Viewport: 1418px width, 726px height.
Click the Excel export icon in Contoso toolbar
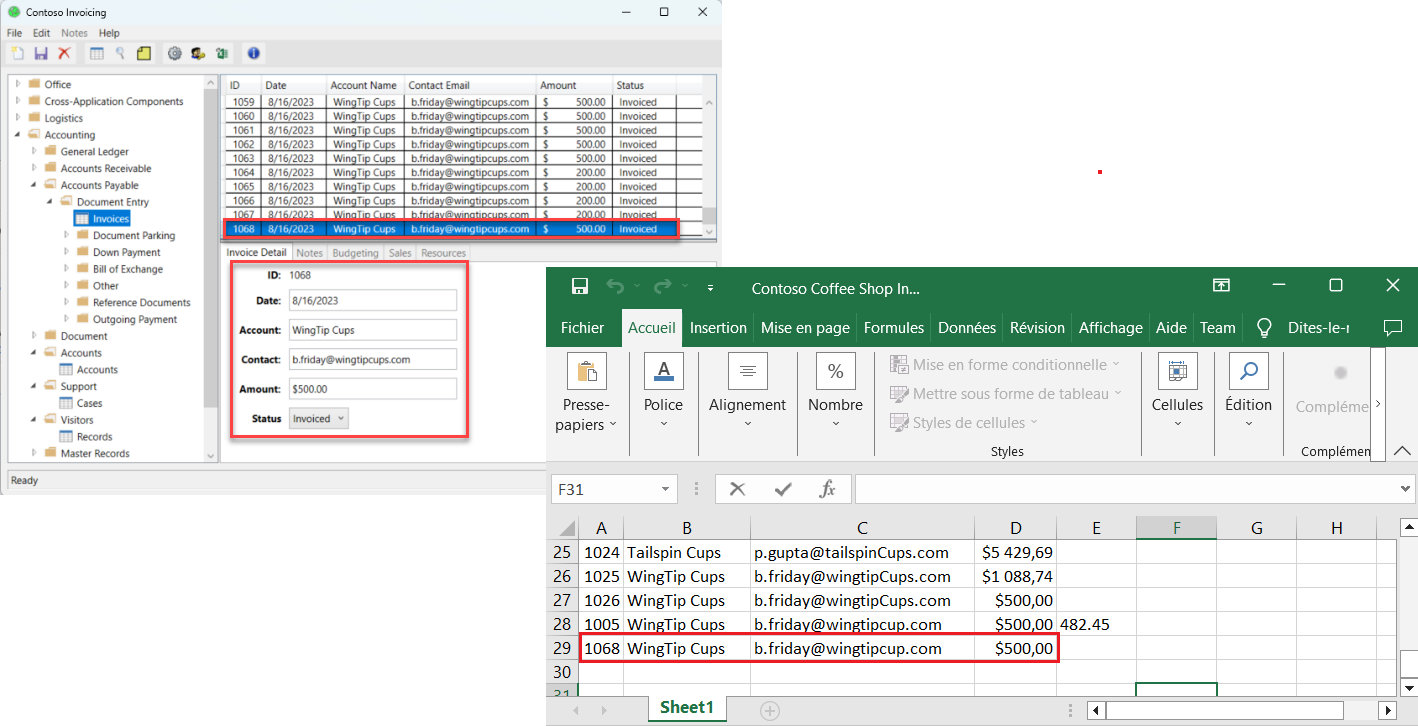[221, 53]
